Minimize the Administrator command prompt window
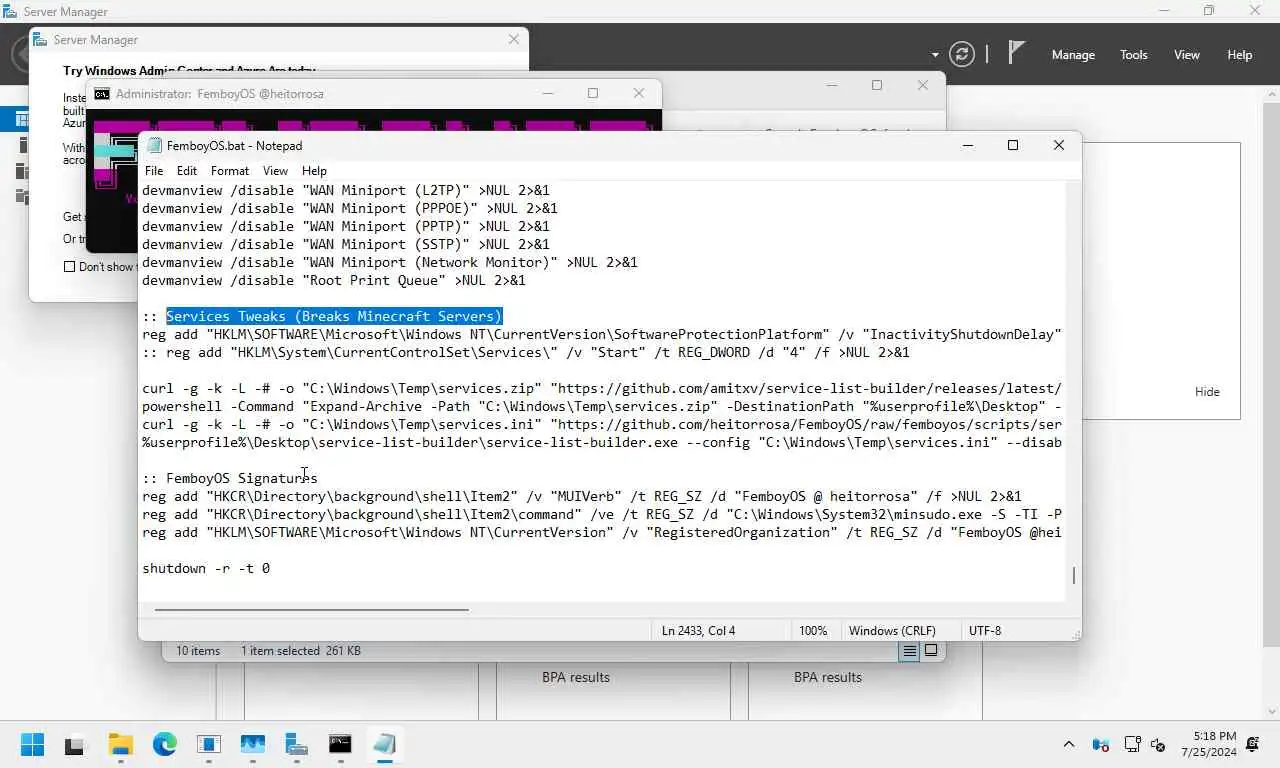1280x768 pixels. [x=548, y=93]
